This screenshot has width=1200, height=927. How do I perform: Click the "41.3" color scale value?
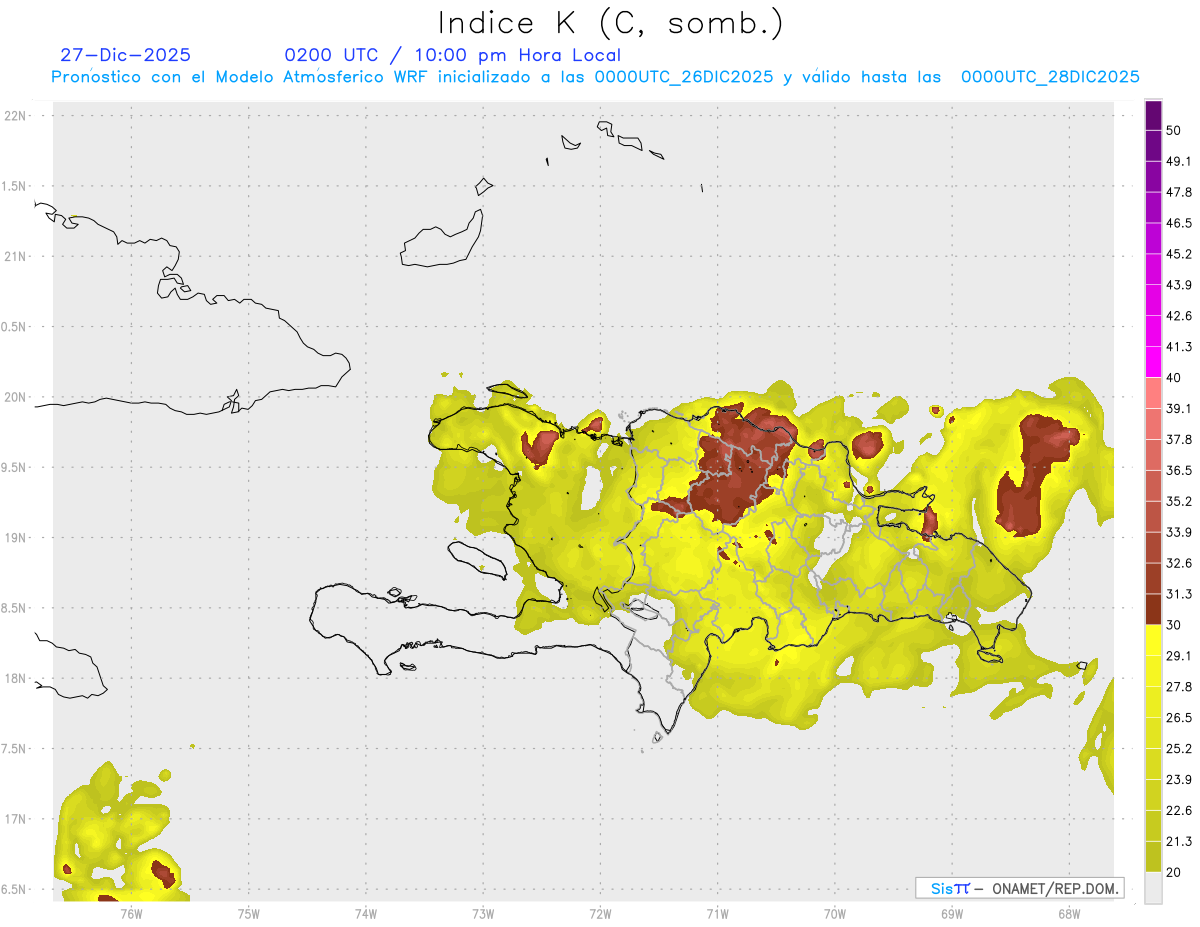(x=1179, y=347)
